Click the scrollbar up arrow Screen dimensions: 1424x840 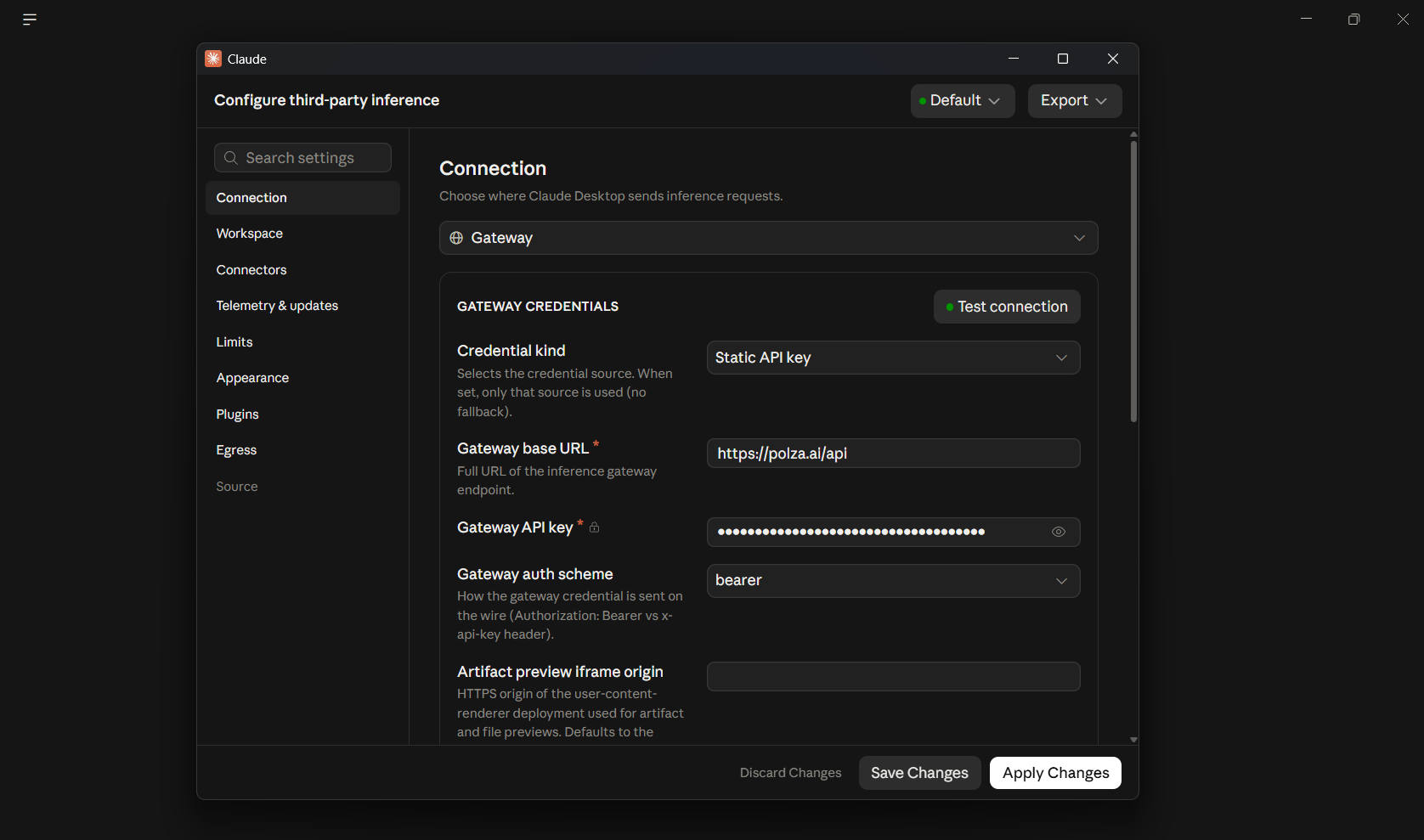click(1133, 134)
